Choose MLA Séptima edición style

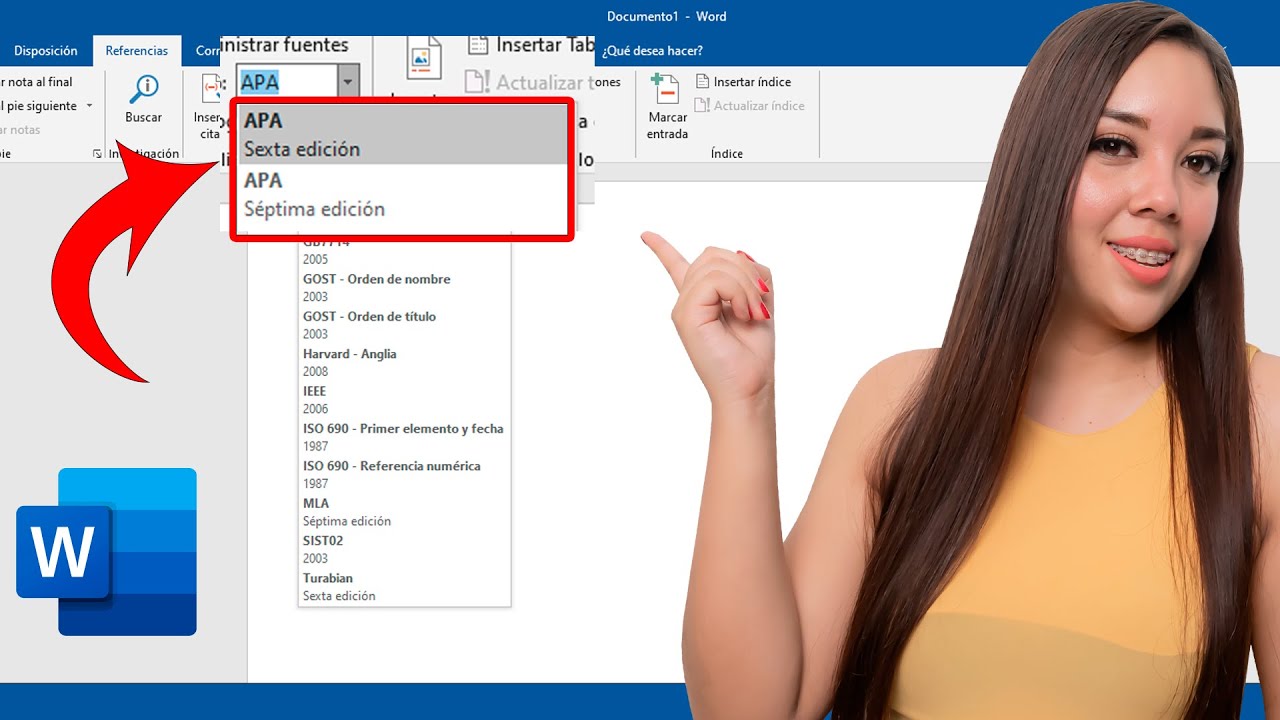coord(404,512)
